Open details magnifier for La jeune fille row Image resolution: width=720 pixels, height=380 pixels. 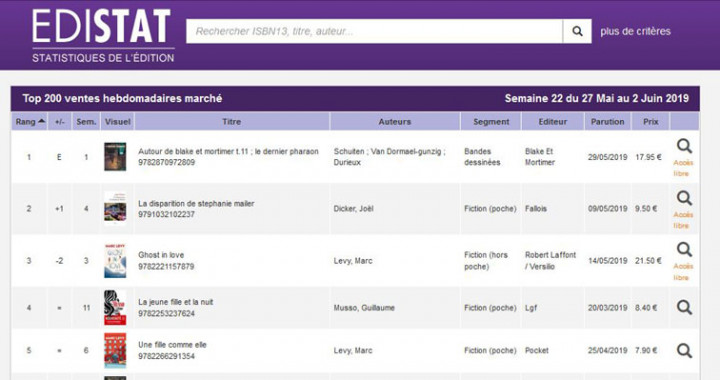pos(684,307)
